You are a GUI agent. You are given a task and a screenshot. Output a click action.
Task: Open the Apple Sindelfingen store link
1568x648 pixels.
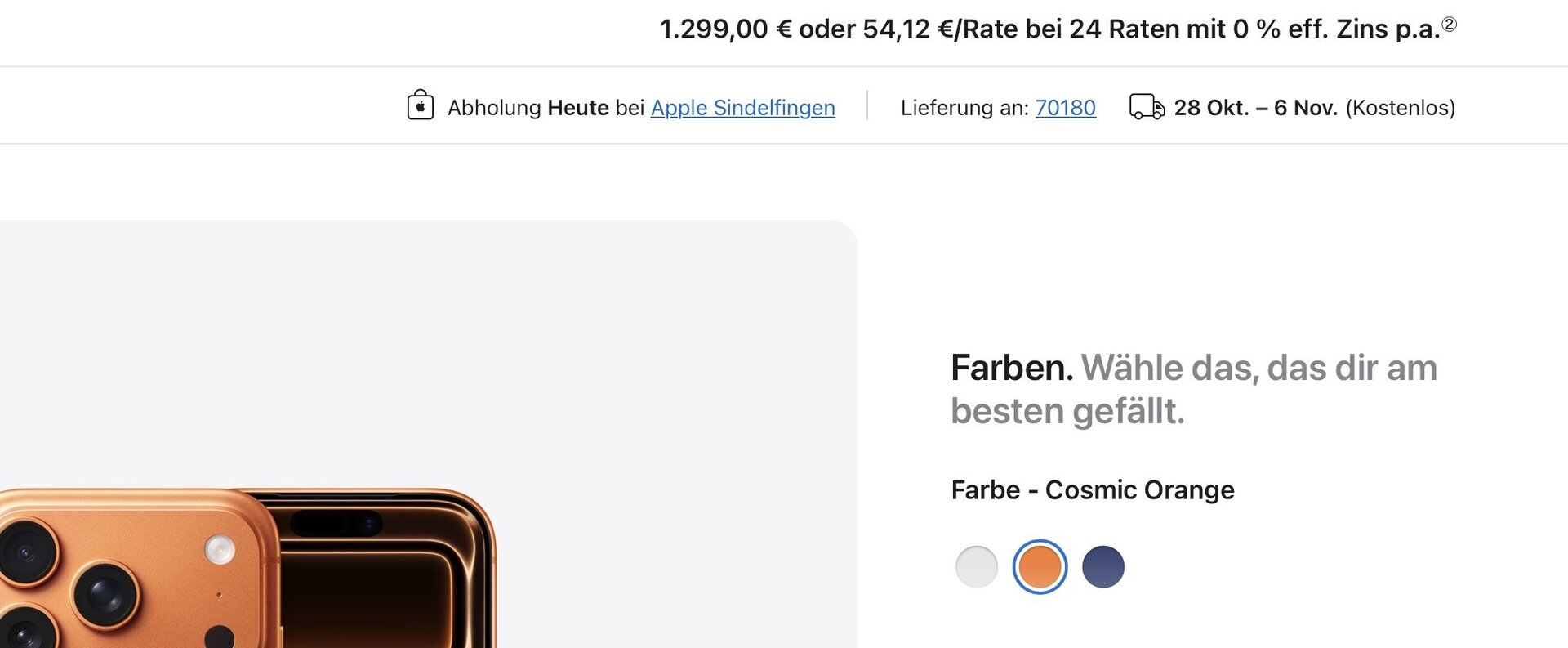(742, 108)
